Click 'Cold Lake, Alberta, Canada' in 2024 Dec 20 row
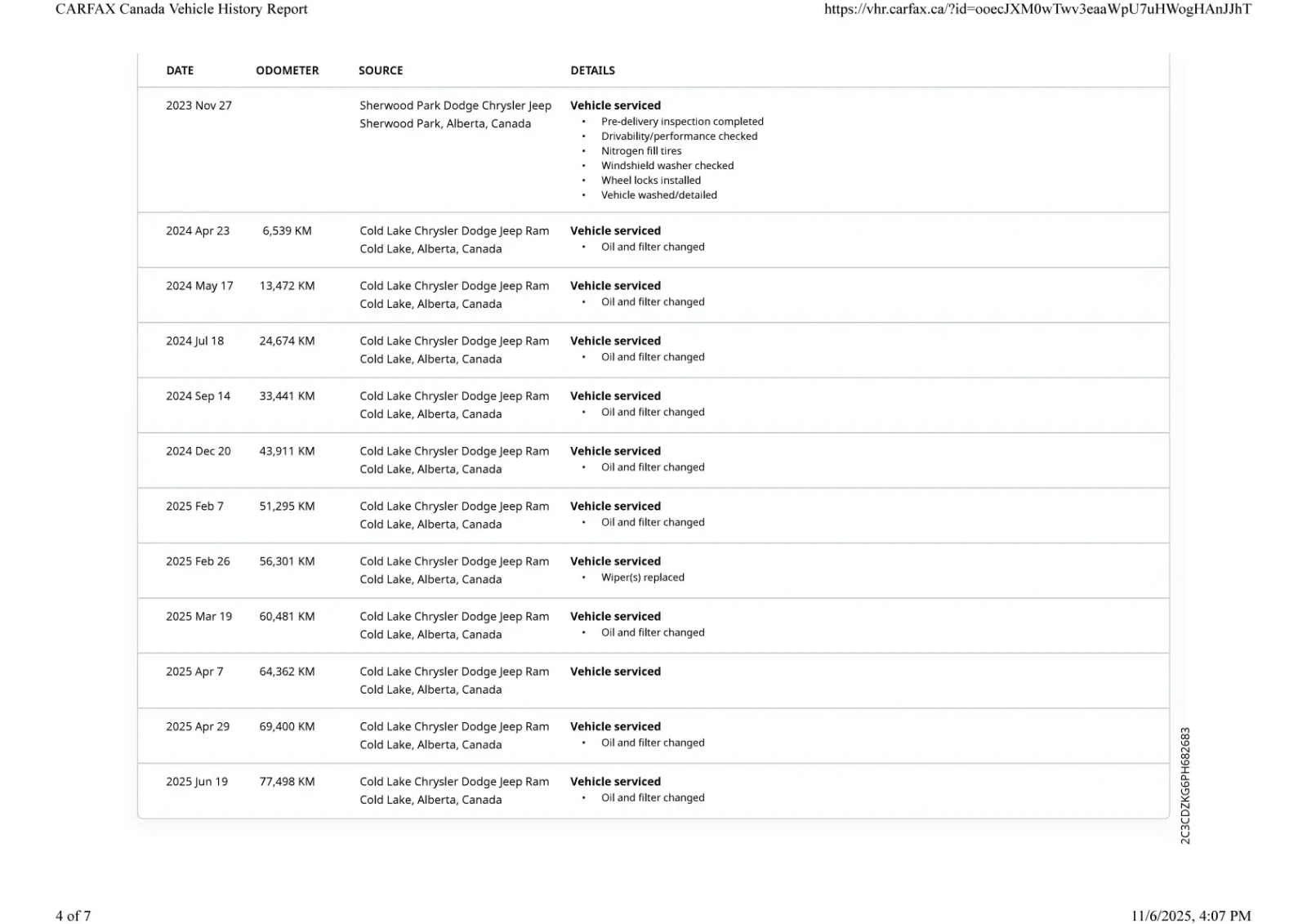Image resolution: width=1307 pixels, height=924 pixels. pos(430,469)
